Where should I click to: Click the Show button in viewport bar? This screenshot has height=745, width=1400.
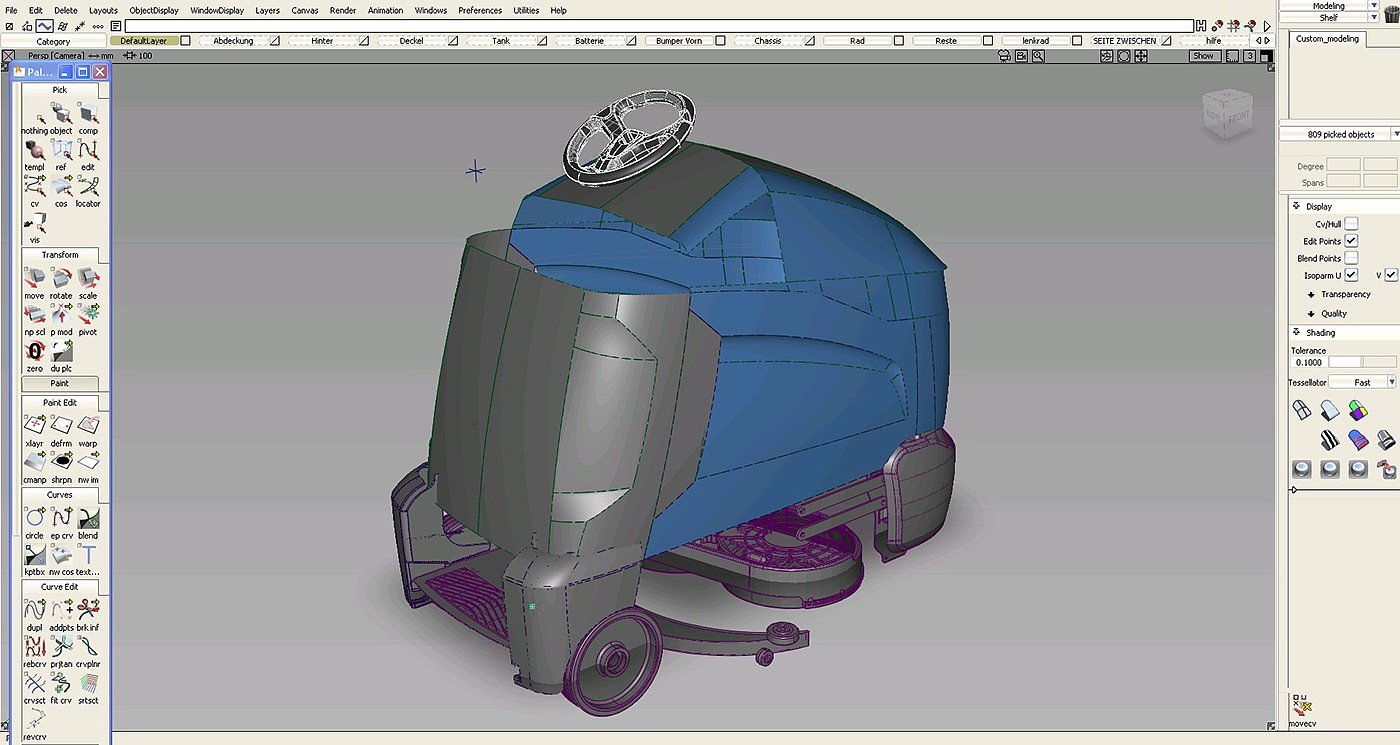(1203, 56)
